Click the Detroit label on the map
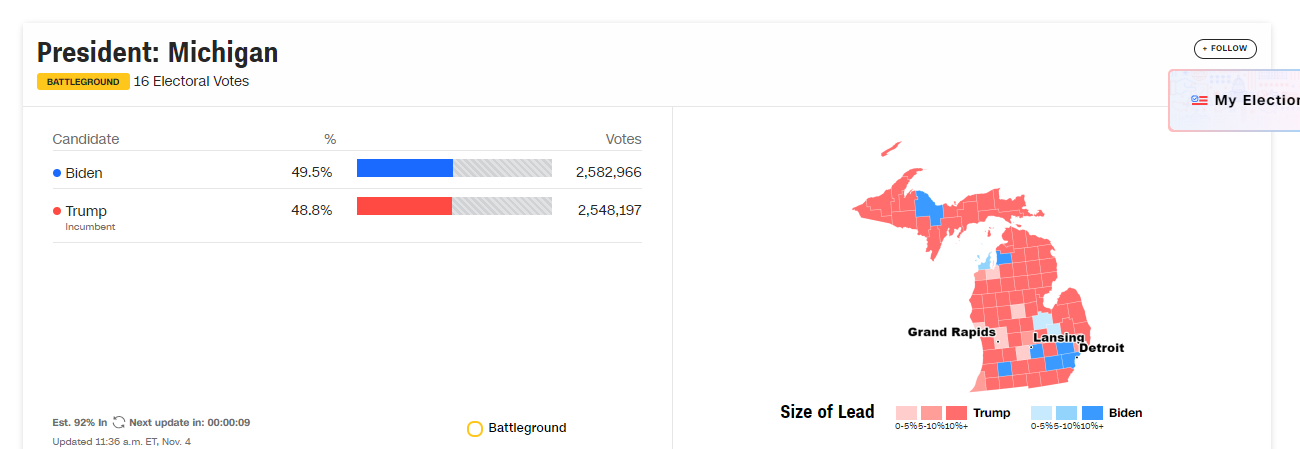The image size is (1300, 449). tap(1101, 348)
